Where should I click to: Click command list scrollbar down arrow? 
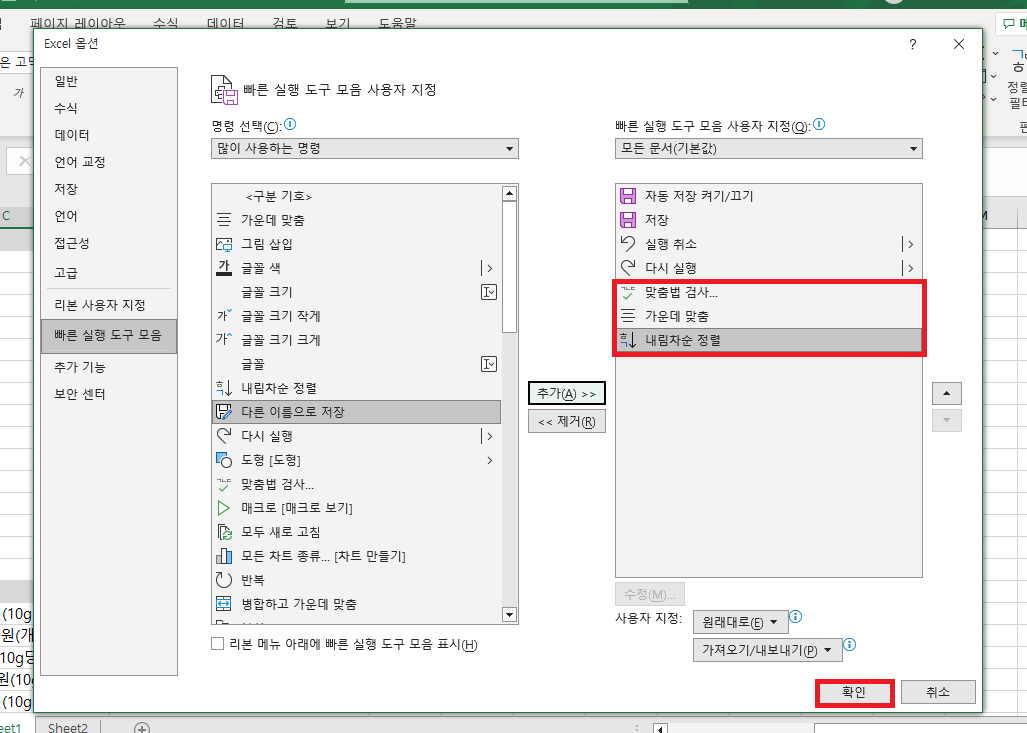pos(509,615)
